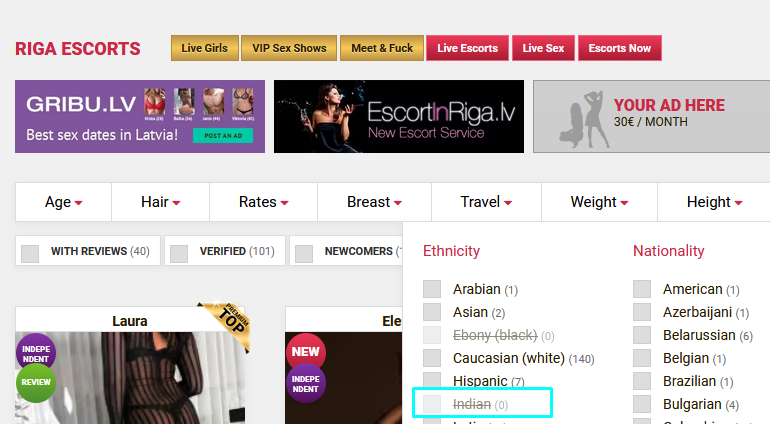
Task: Toggle the With Reviews checkbox
Action: (x=30, y=254)
